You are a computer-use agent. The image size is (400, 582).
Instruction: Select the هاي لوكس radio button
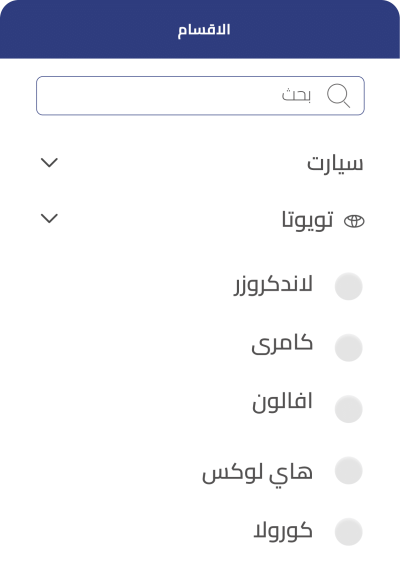click(348, 471)
